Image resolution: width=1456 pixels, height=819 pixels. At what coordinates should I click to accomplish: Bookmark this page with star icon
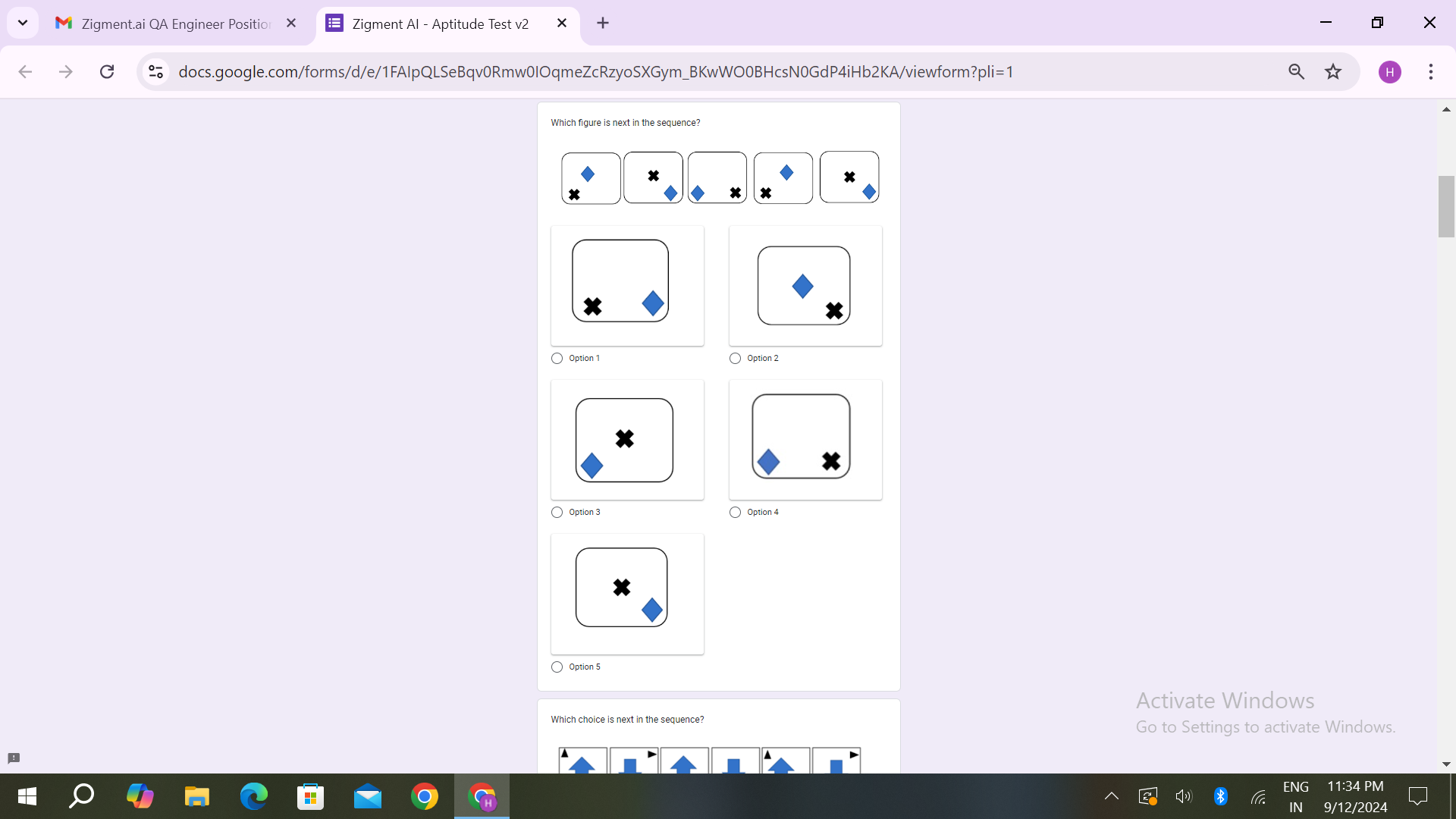1333,71
